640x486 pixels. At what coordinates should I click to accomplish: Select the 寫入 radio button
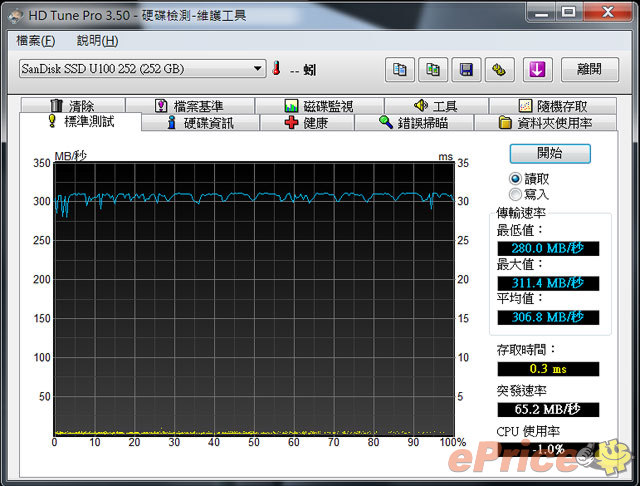click(515, 194)
